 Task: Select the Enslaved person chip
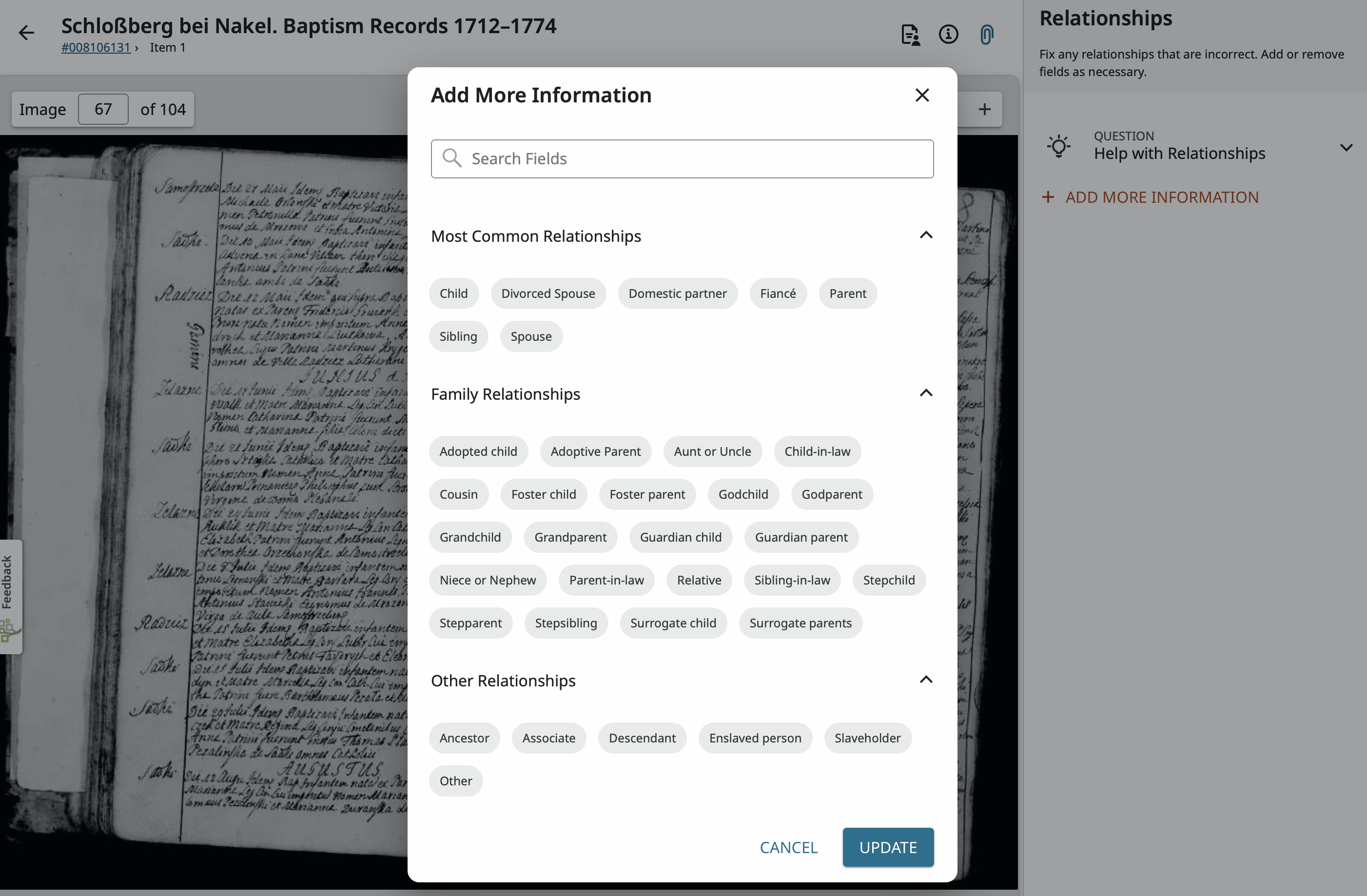(755, 738)
